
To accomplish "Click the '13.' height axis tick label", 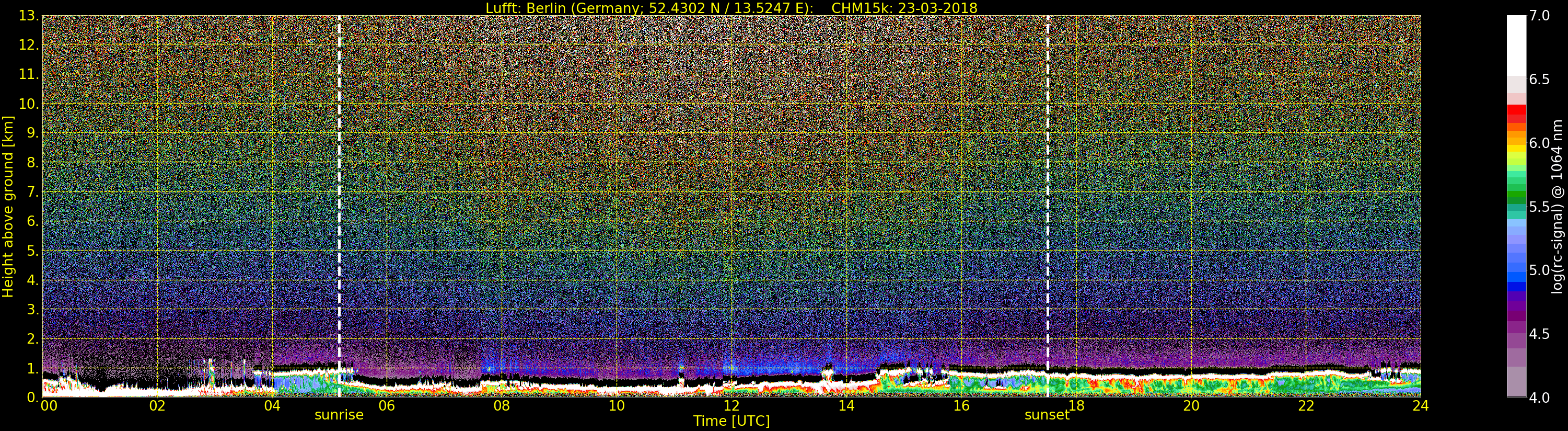I will click(x=29, y=16).
